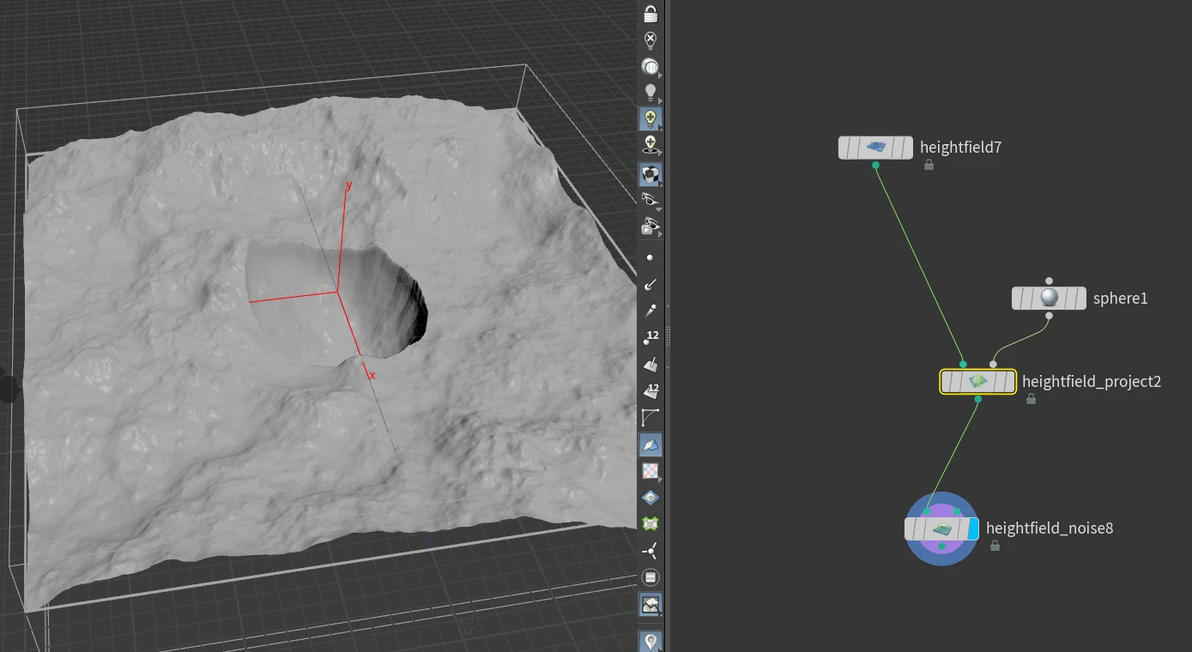Click the point numbers '12' icon
This screenshot has width=1192, height=652.
(650, 337)
